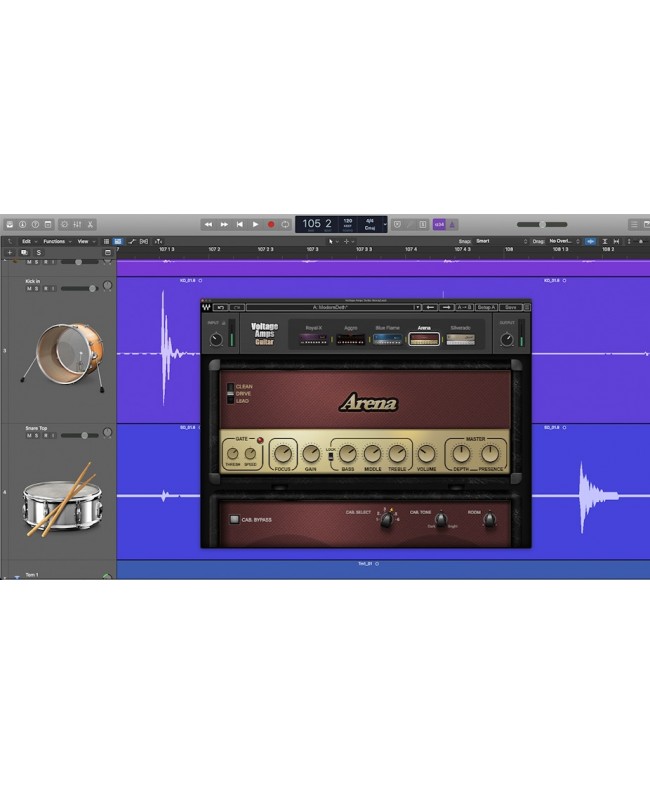Turn the Kick In pan knob
Image resolution: width=650 pixels, height=794 pixels.
pyautogui.click(x=107, y=286)
